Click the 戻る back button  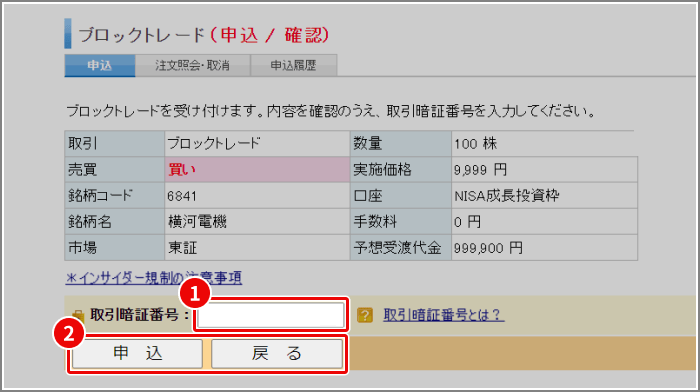pos(277,354)
